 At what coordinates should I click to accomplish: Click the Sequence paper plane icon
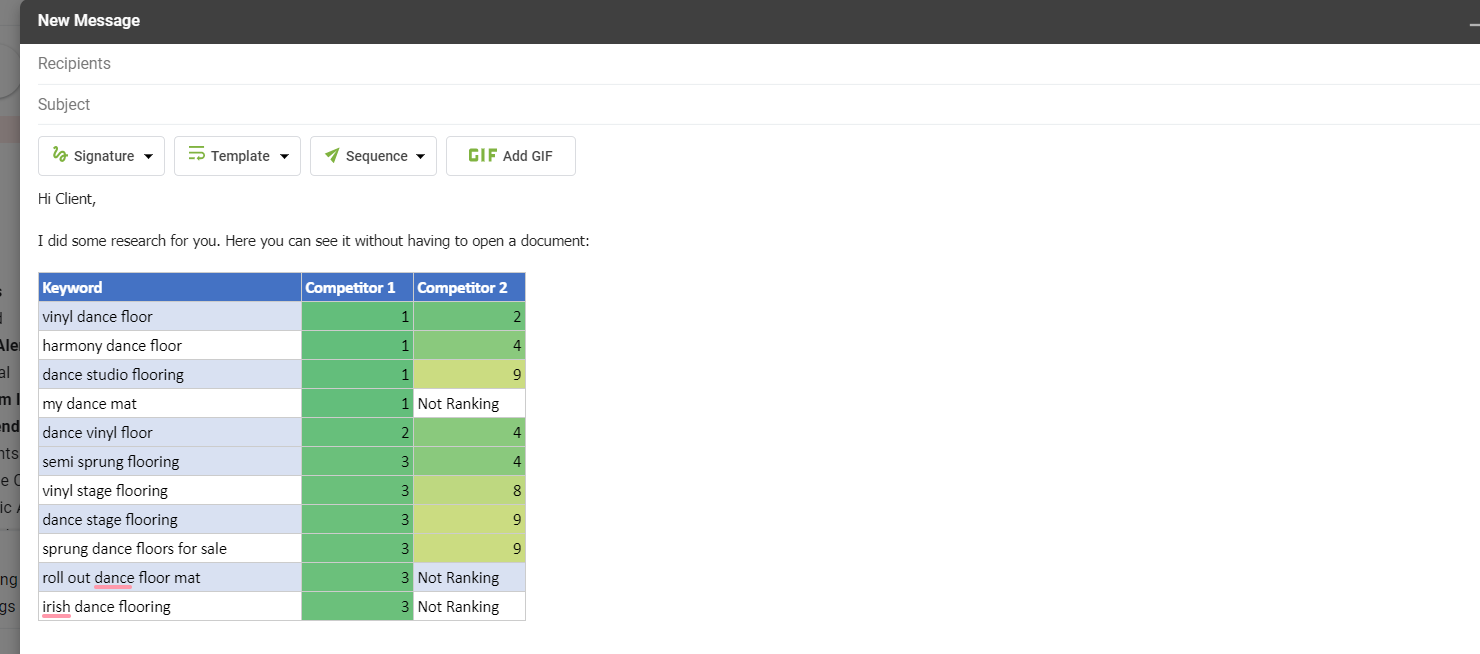332,155
